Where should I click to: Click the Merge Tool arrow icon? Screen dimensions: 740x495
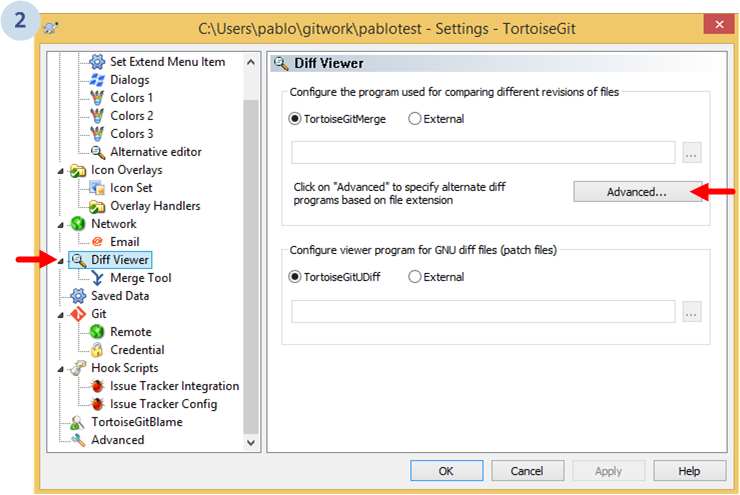97,278
